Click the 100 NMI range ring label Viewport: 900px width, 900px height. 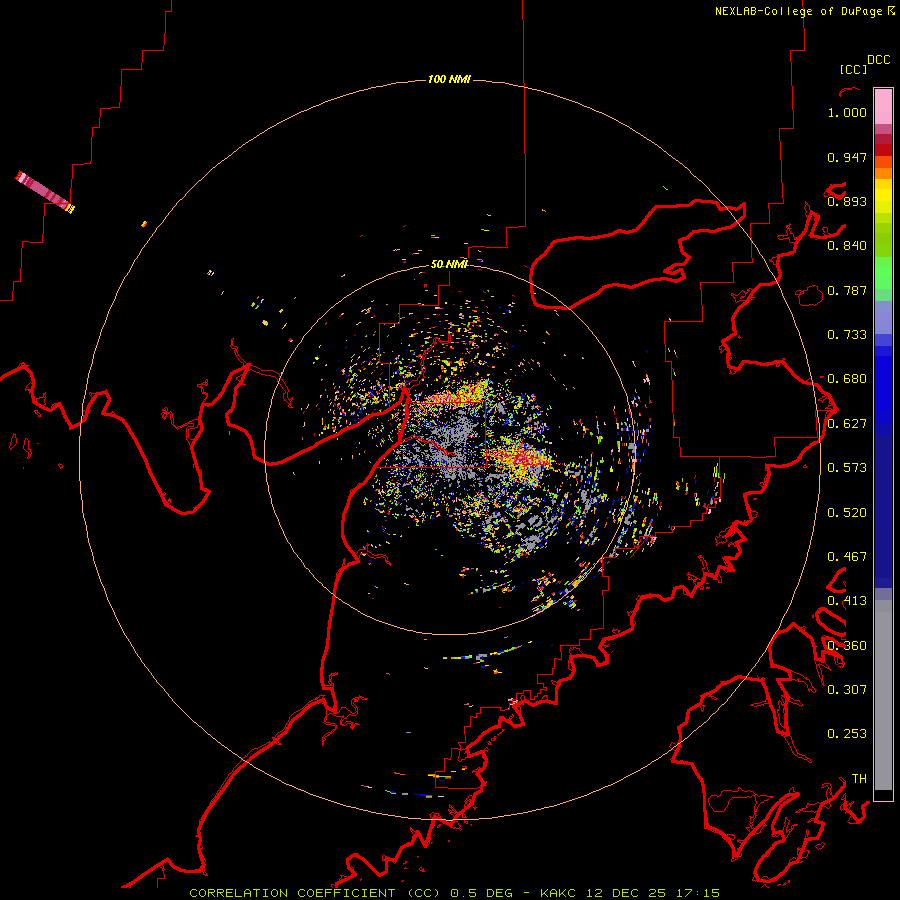tap(449, 79)
